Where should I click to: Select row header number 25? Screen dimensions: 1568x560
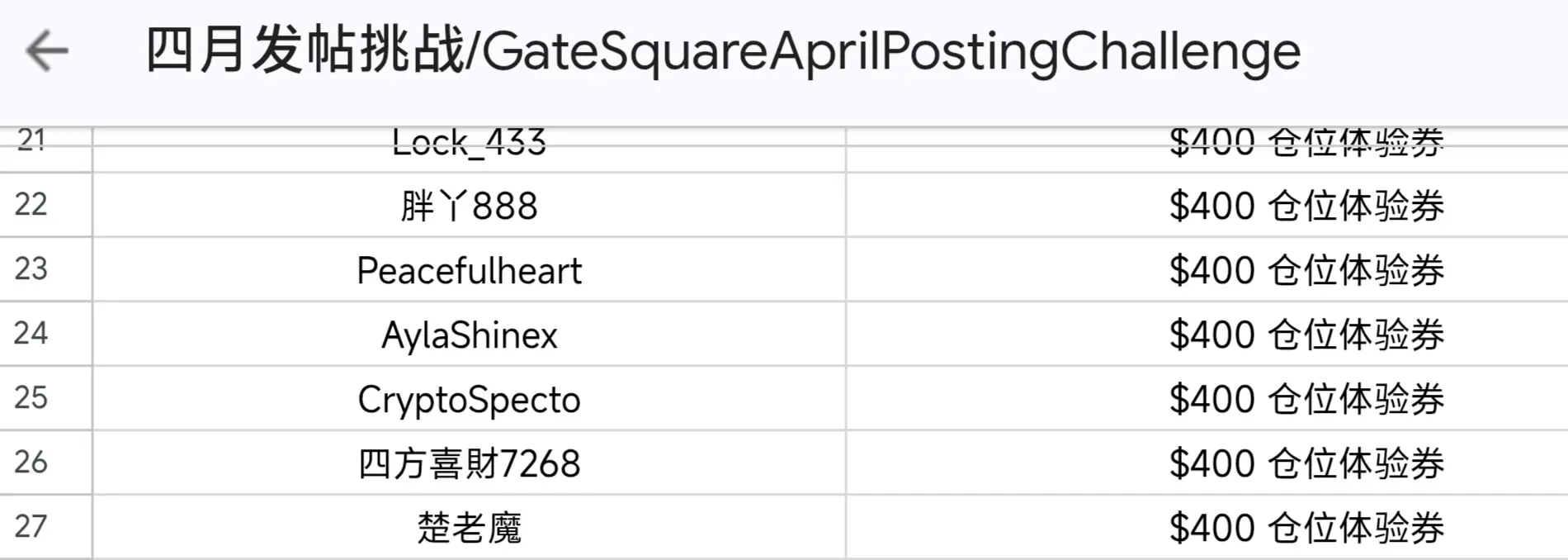pos(31,398)
